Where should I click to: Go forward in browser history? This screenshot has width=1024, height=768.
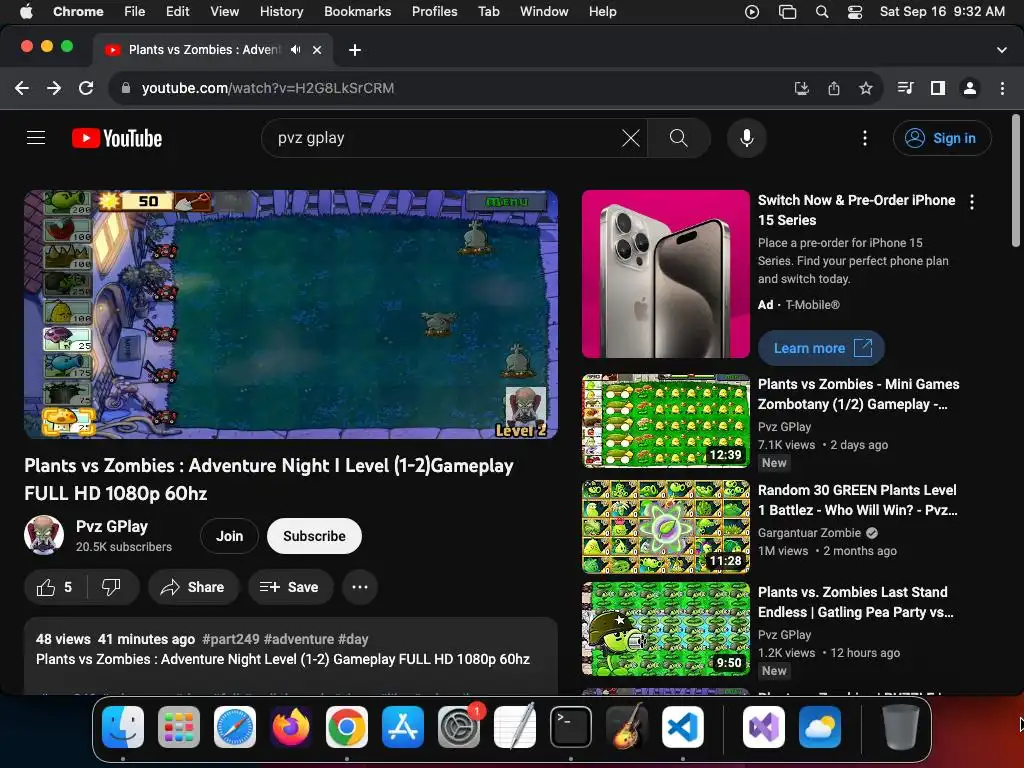pos(54,88)
